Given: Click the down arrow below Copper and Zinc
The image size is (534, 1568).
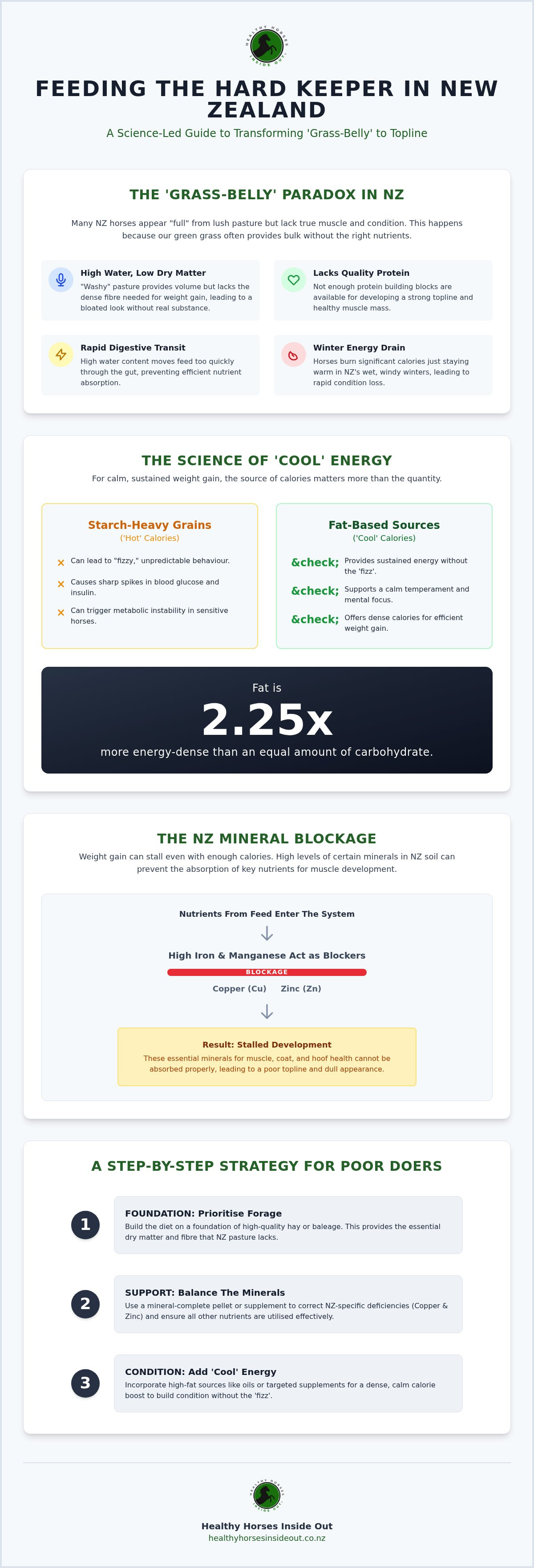Looking at the screenshot, I should point(267,1012).
